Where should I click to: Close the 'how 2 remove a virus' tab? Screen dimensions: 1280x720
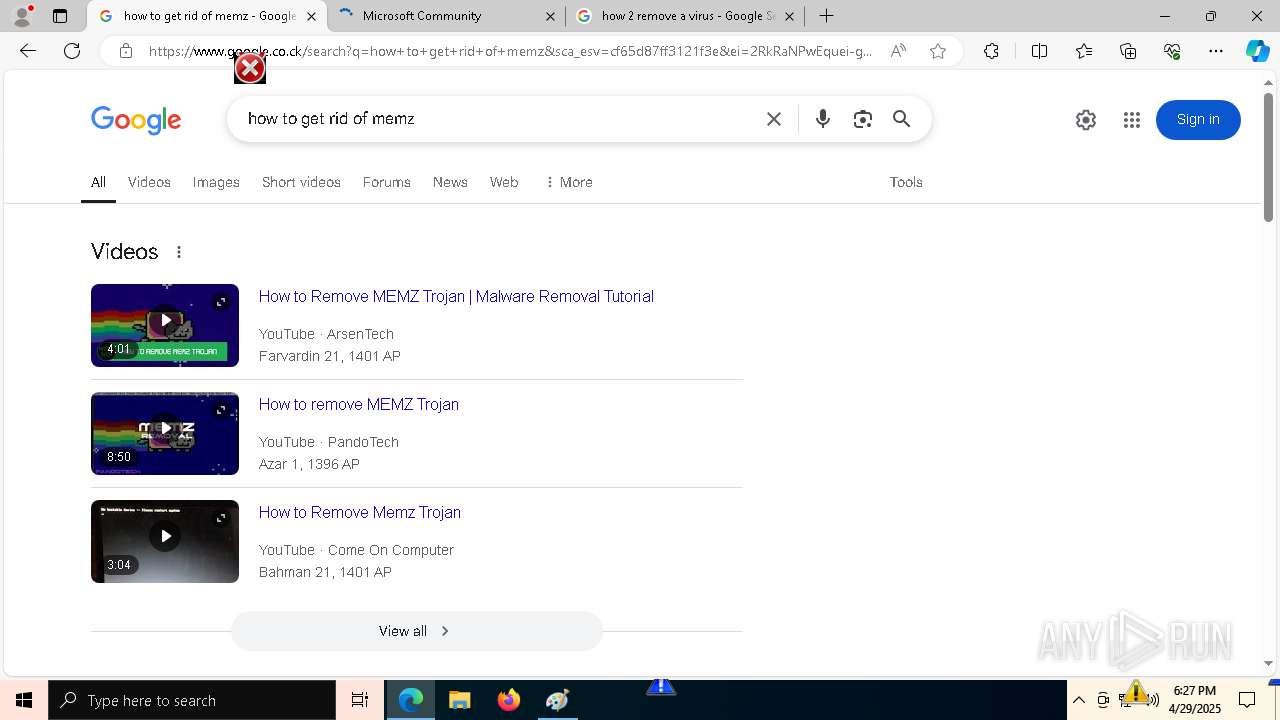(790, 16)
